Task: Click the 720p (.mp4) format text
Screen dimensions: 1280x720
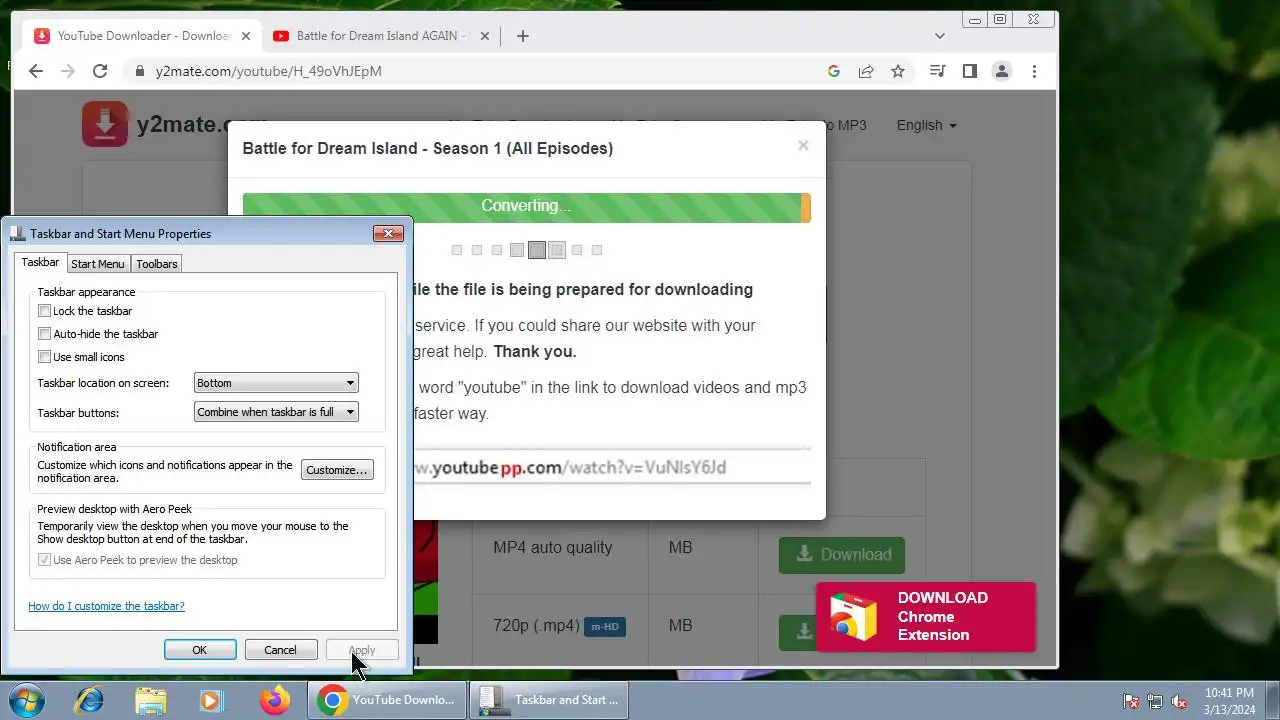Action: (536, 626)
